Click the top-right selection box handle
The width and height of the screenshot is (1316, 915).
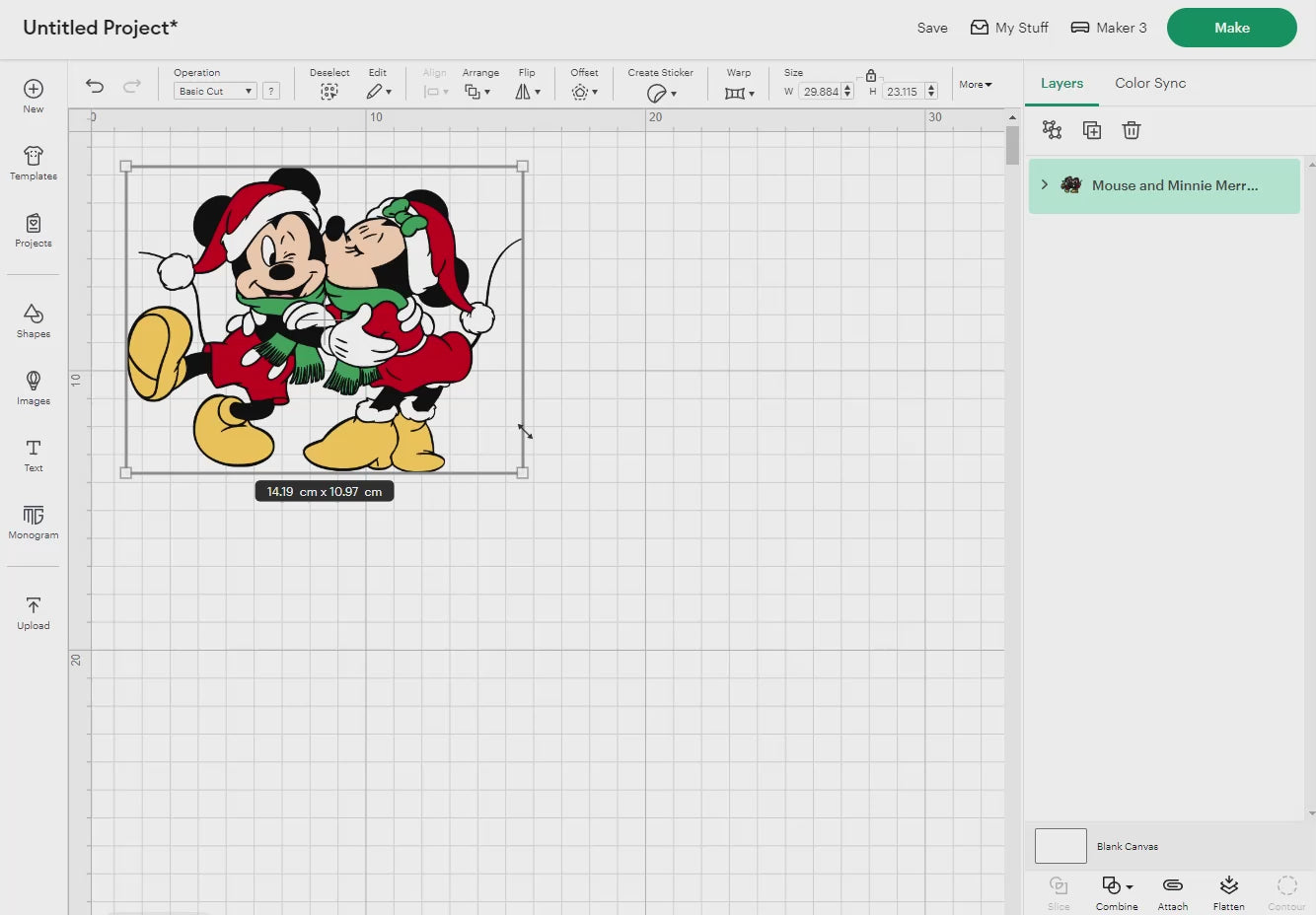click(523, 167)
